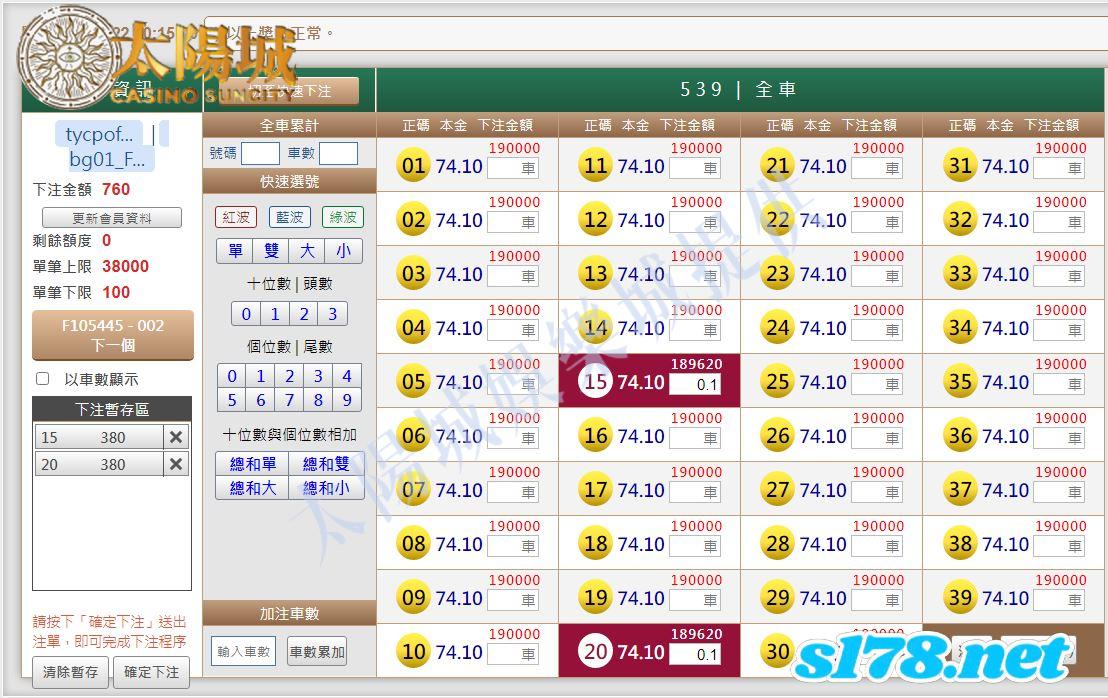Click bet amount field for number 39
Image resolution: width=1108 pixels, height=698 pixels.
pyautogui.click(x=1060, y=601)
